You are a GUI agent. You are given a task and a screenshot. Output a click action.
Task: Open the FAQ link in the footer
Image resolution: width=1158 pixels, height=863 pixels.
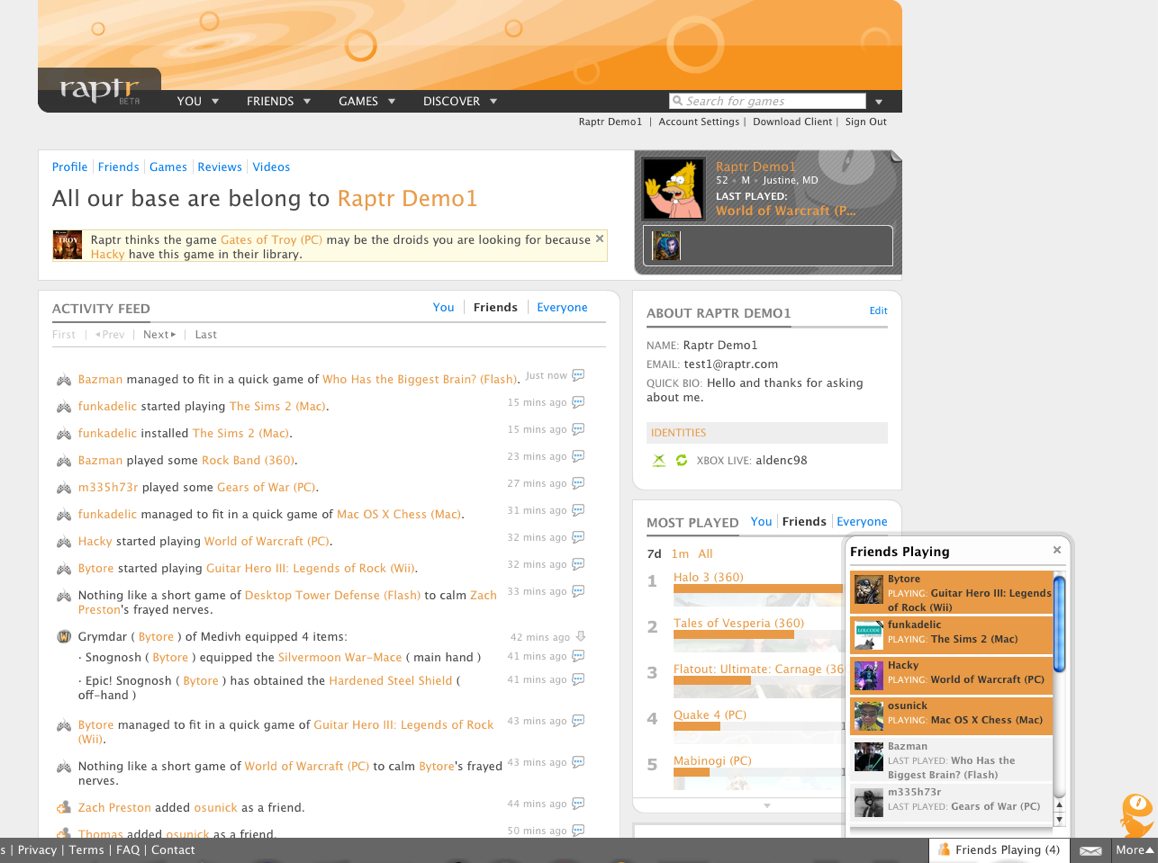128,850
